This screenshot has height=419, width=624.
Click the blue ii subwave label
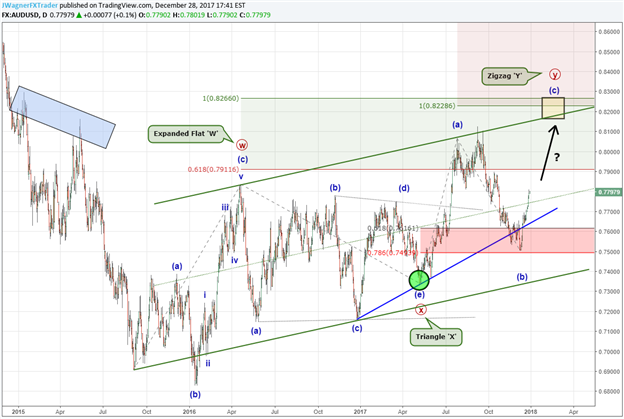point(208,363)
